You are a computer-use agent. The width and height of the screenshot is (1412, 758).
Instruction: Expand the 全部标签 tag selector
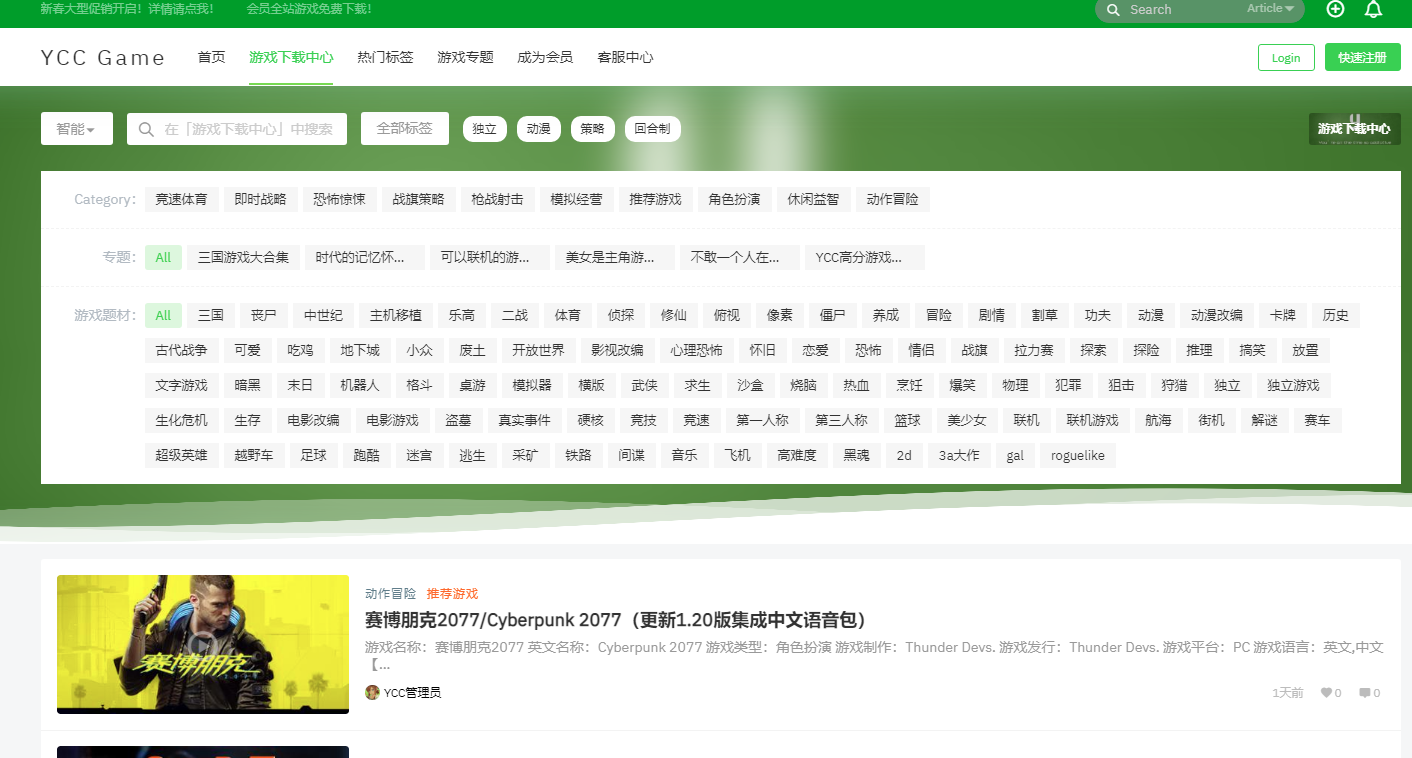[x=404, y=129]
